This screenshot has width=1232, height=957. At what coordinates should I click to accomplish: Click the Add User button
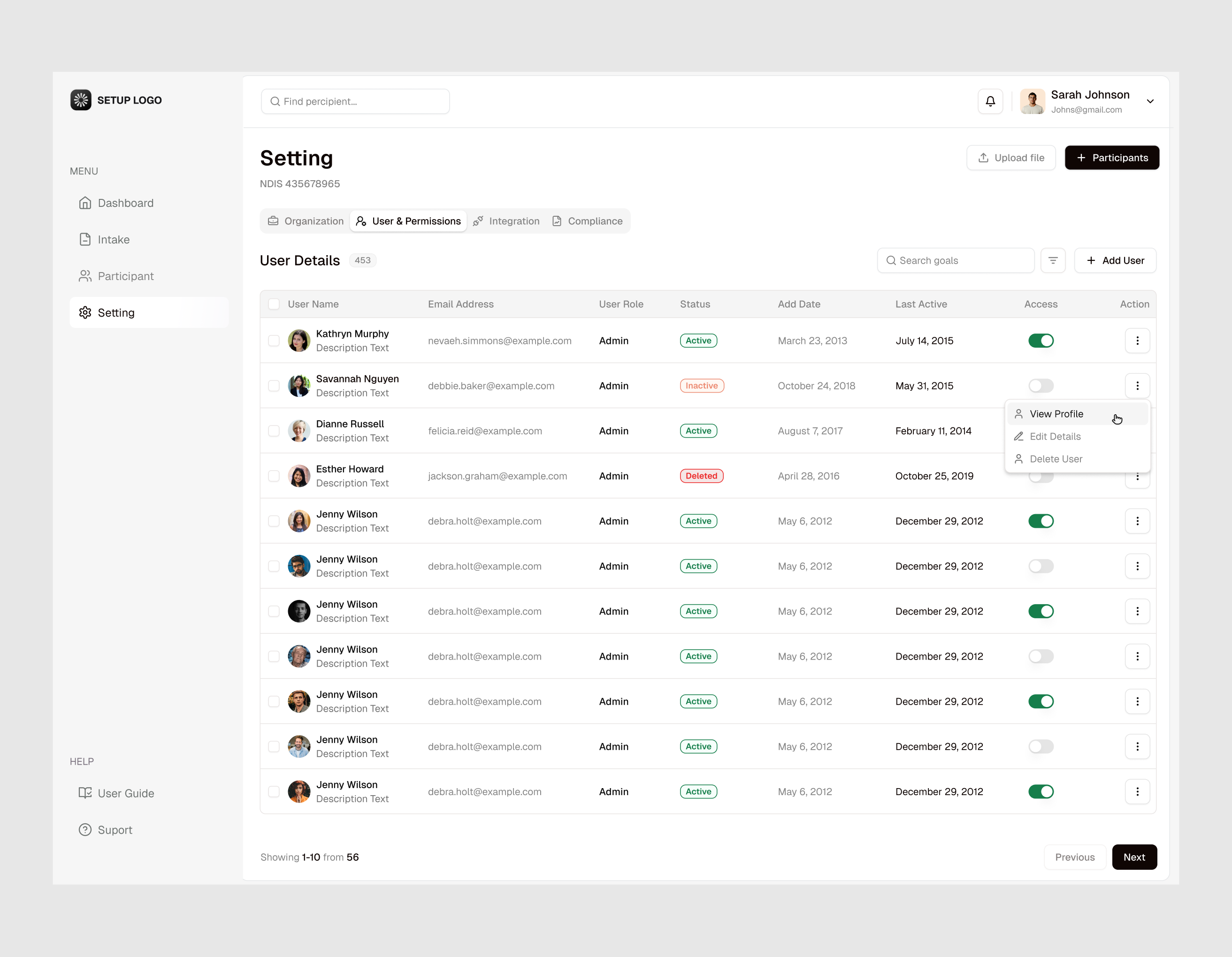coord(1115,260)
